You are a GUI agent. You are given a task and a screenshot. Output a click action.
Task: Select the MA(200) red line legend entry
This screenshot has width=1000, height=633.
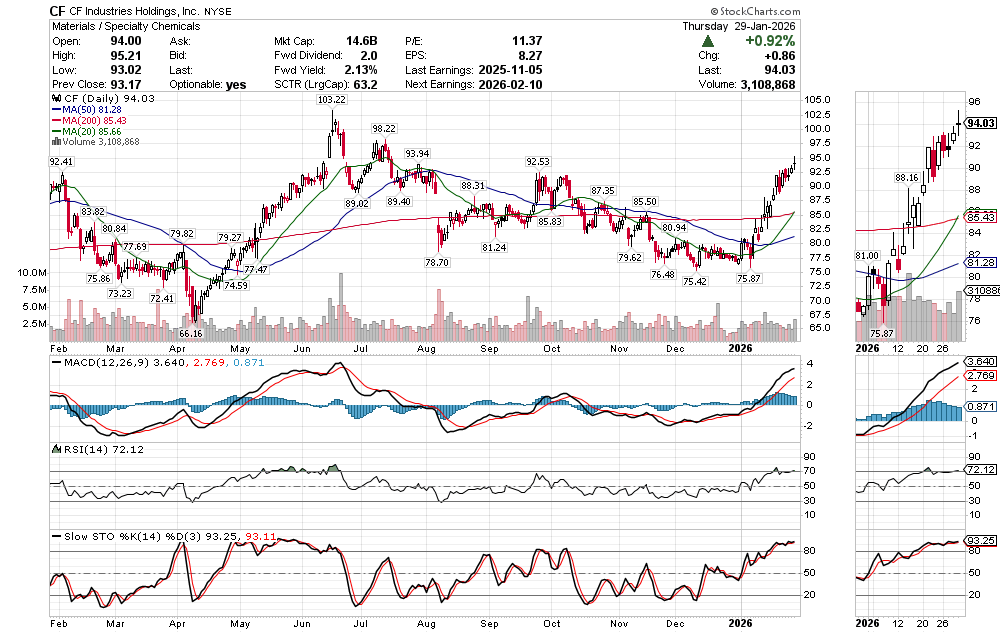97,121
